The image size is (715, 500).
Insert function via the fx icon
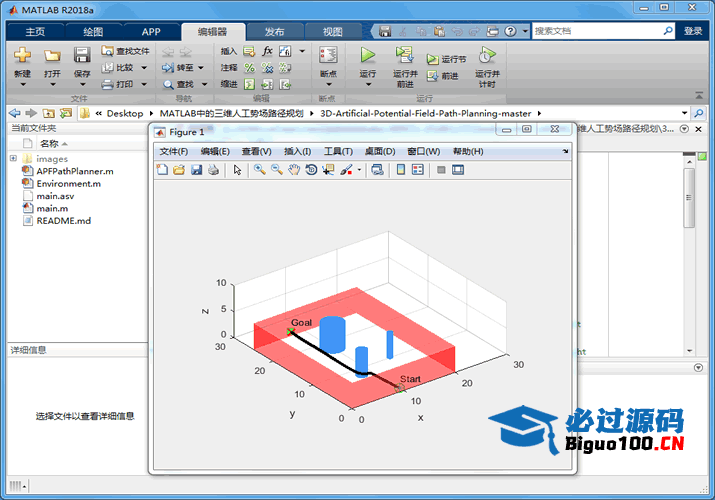point(268,51)
